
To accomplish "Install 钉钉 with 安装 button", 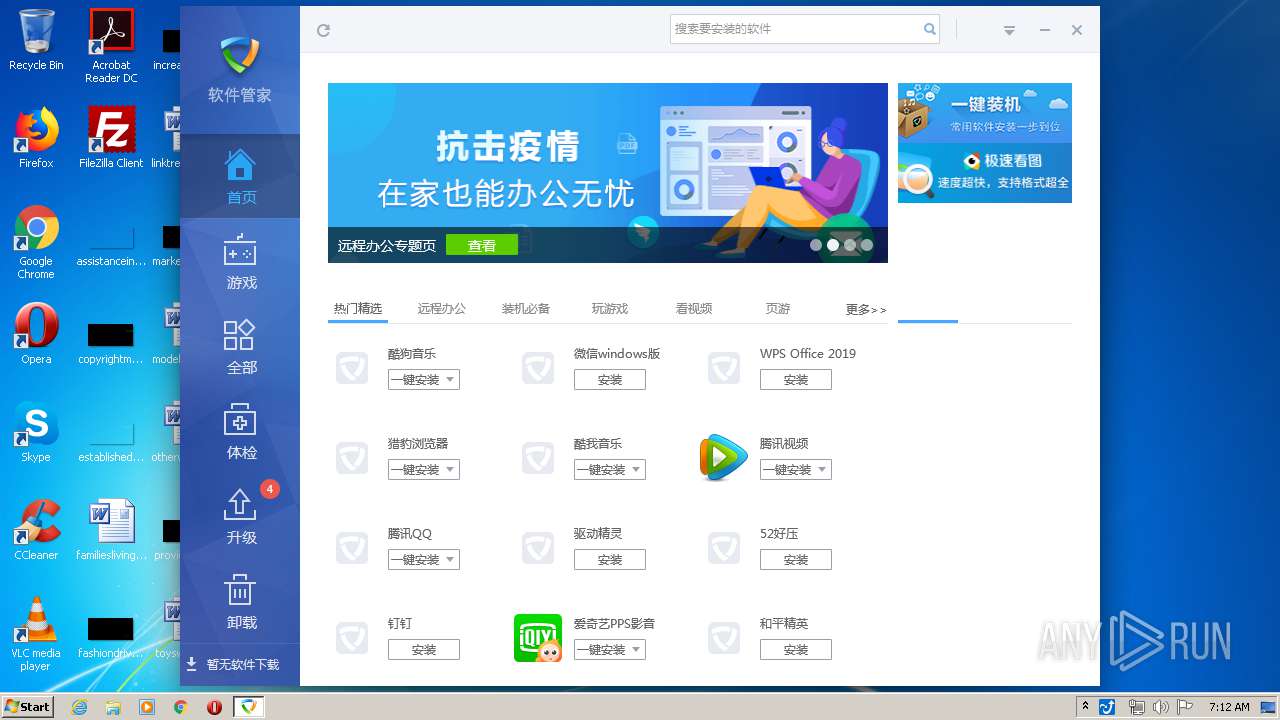I will coord(424,650).
